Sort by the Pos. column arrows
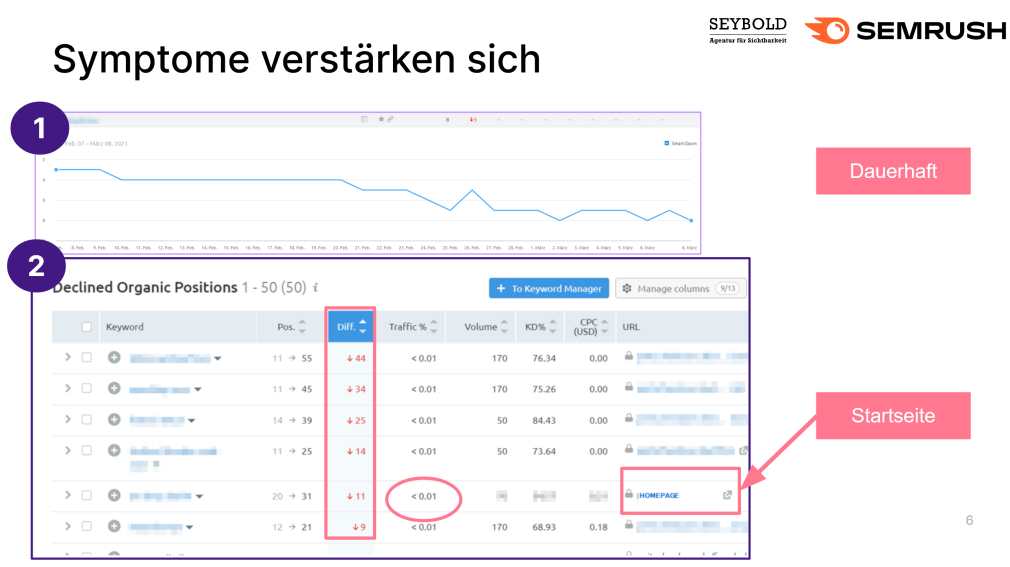Screen dimensions: 1010x567 pos(302,327)
